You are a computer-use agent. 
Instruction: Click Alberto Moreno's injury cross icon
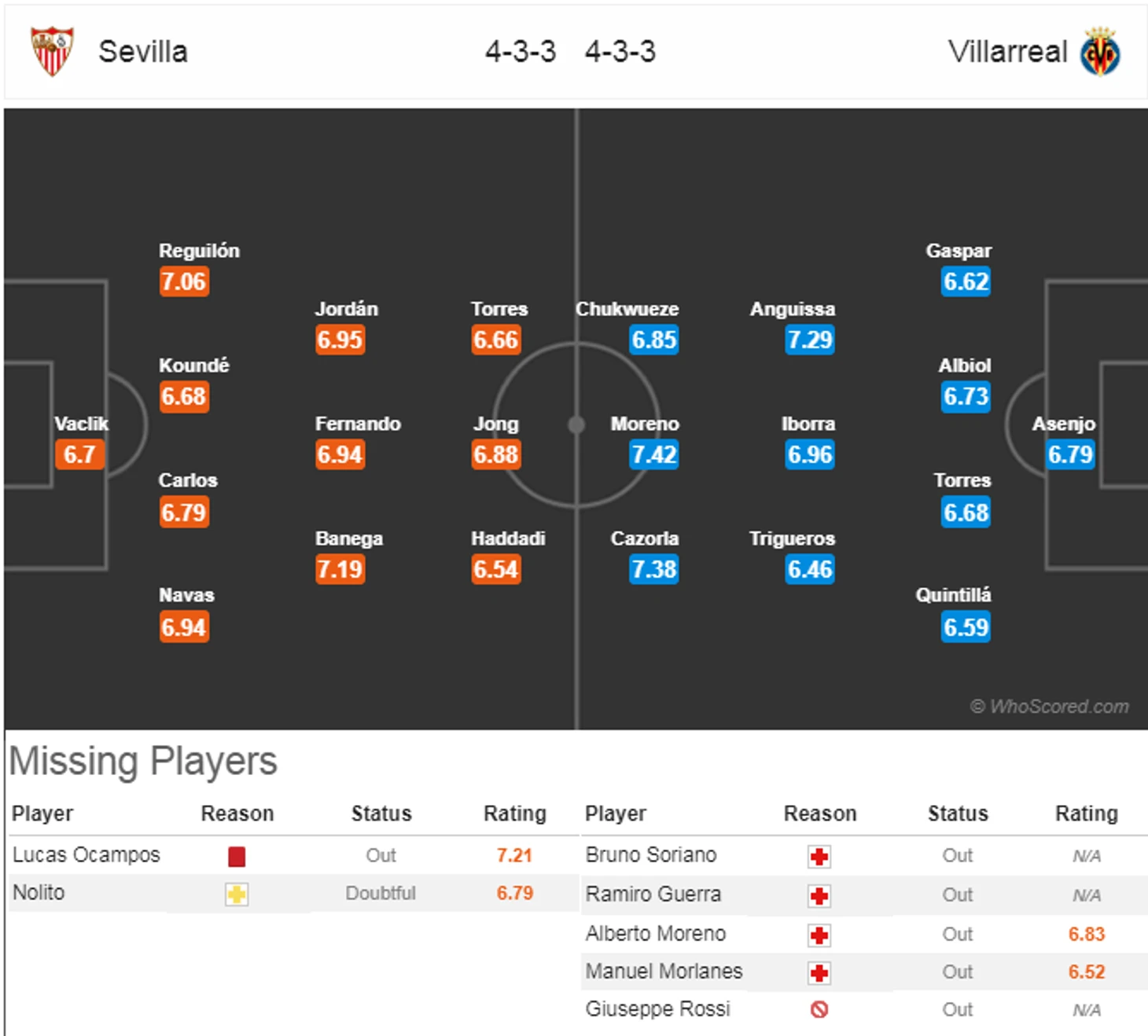coord(819,935)
